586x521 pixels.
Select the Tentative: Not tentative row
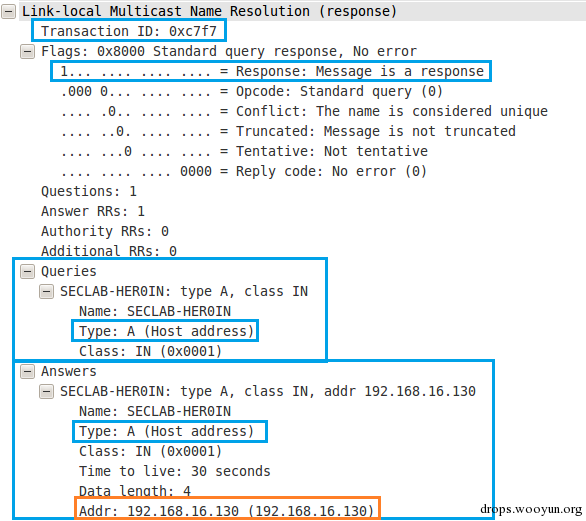click(x=244, y=151)
